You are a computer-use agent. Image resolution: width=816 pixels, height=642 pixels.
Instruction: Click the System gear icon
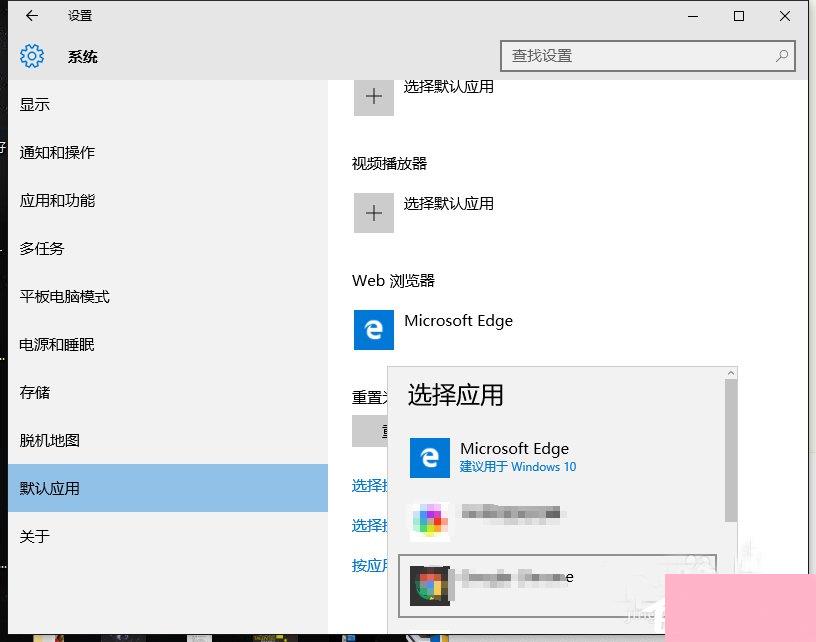point(32,56)
